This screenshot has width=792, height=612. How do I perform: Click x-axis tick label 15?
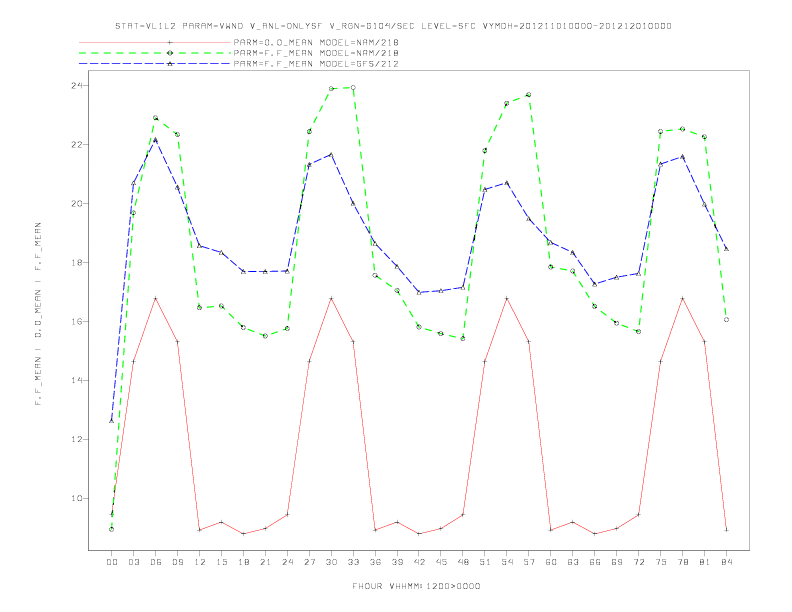tap(221, 562)
